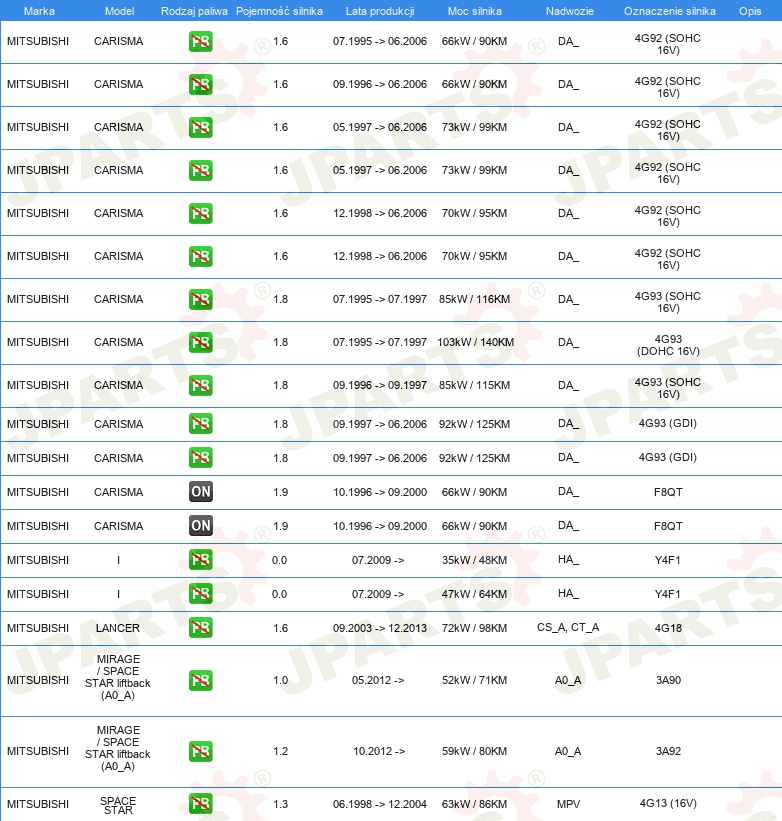This screenshot has height=821, width=782.
Task: Click MITSUBISHI in the LANCER row
Action: click(38, 628)
